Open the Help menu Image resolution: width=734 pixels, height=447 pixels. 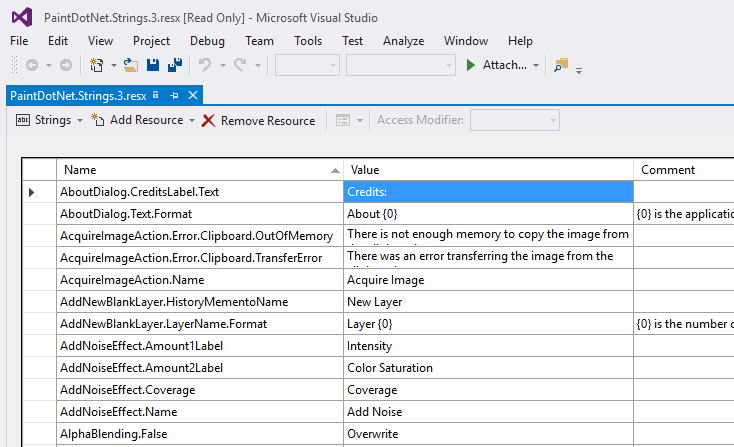pyautogui.click(x=520, y=41)
